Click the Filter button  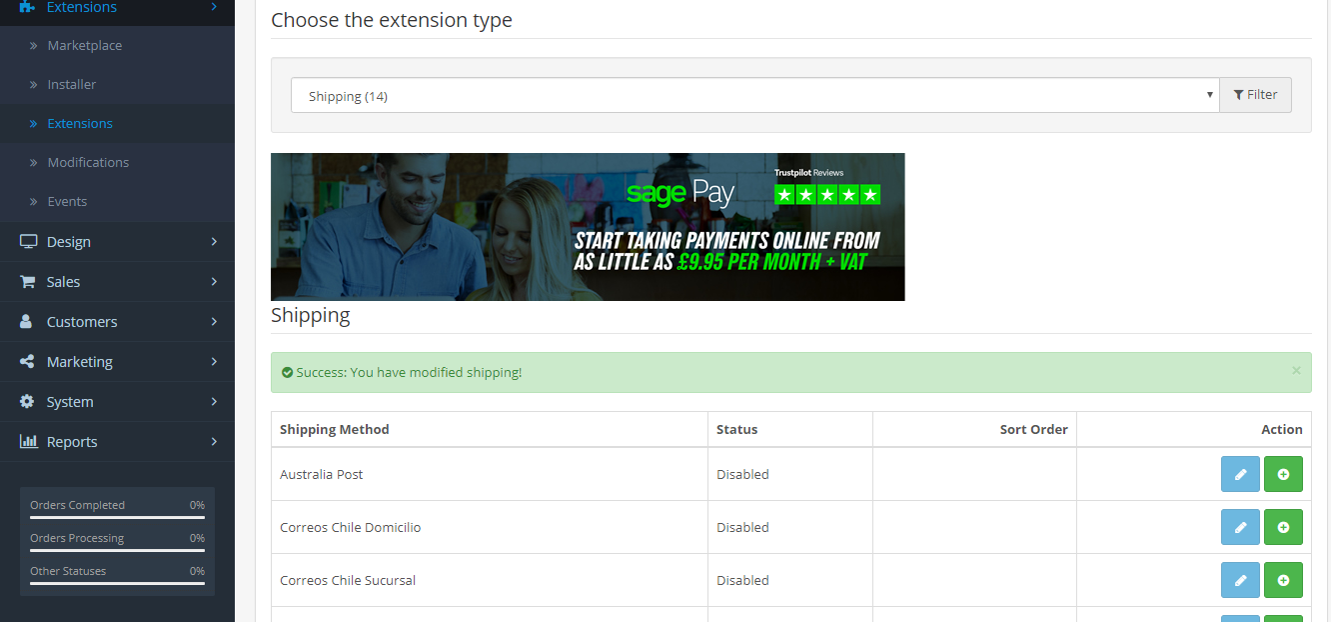click(1255, 95)
